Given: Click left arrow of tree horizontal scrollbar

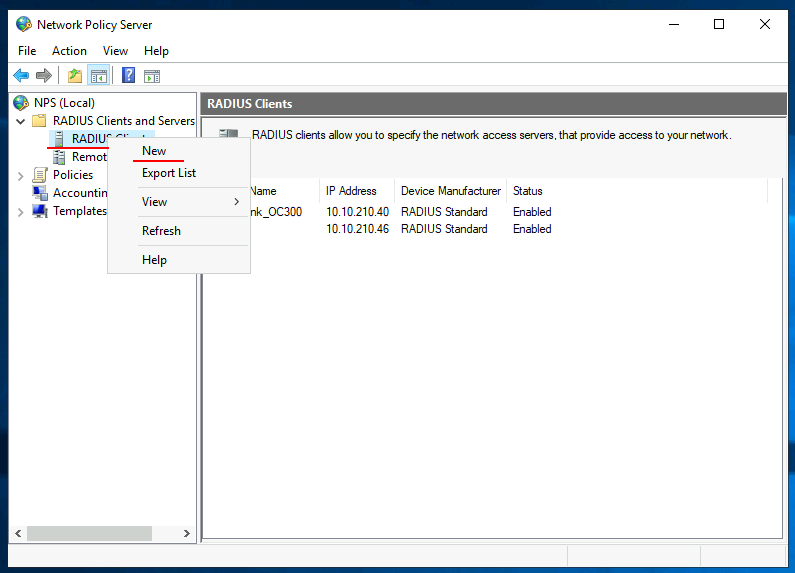Looking at the screenshot, I should coord(18,533).
